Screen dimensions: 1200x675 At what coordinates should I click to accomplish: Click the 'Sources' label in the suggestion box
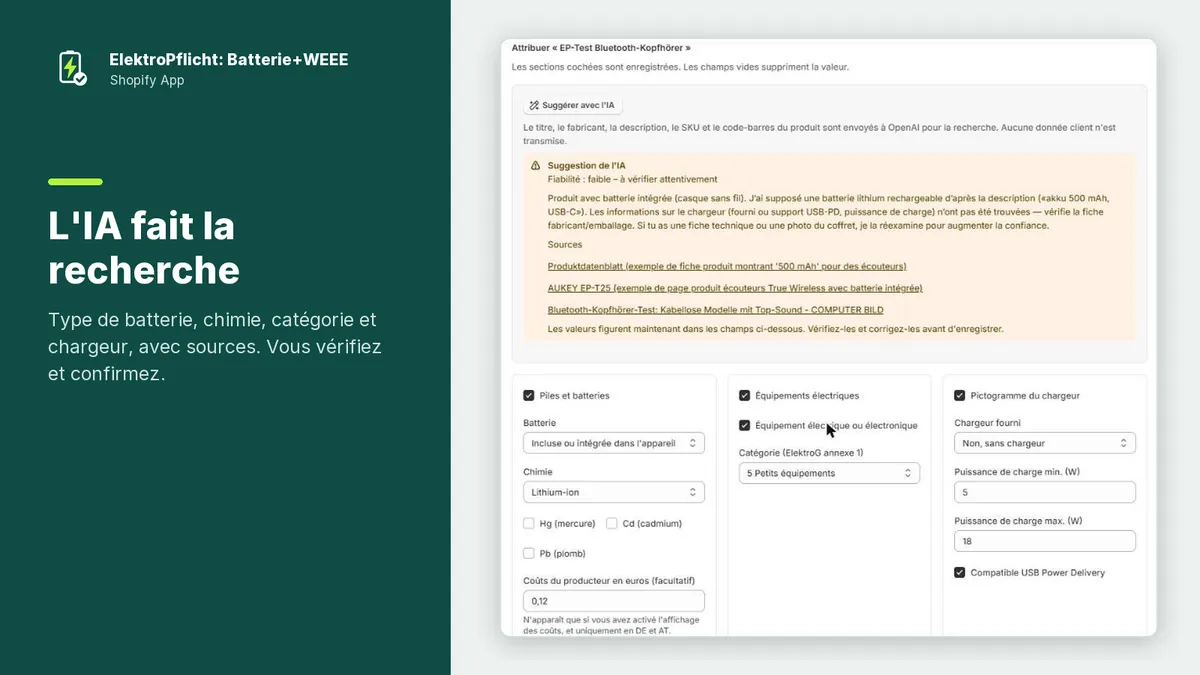click(x=565, y=245)
